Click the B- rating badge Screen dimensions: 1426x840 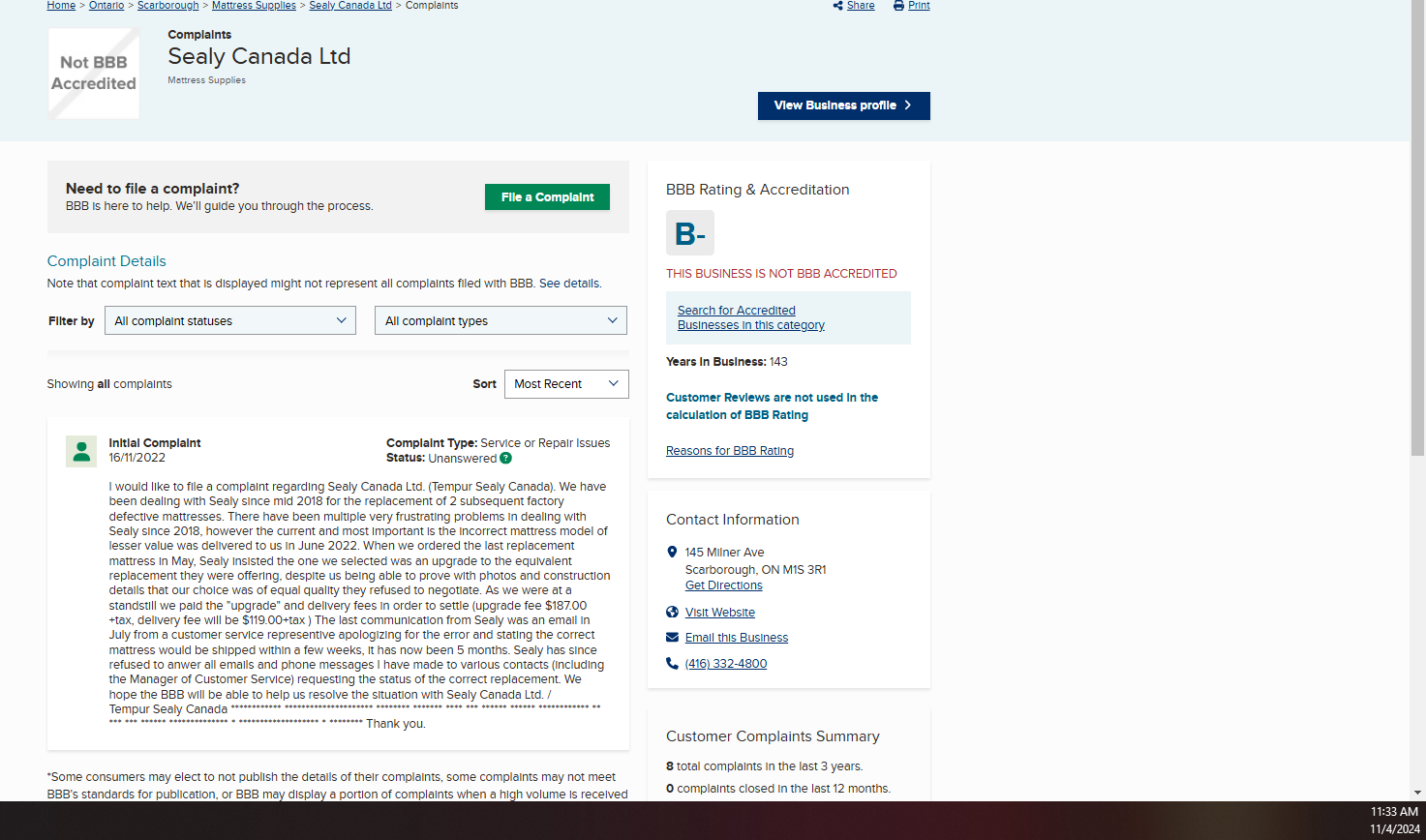pyautogui.click(x=690, y=233)
